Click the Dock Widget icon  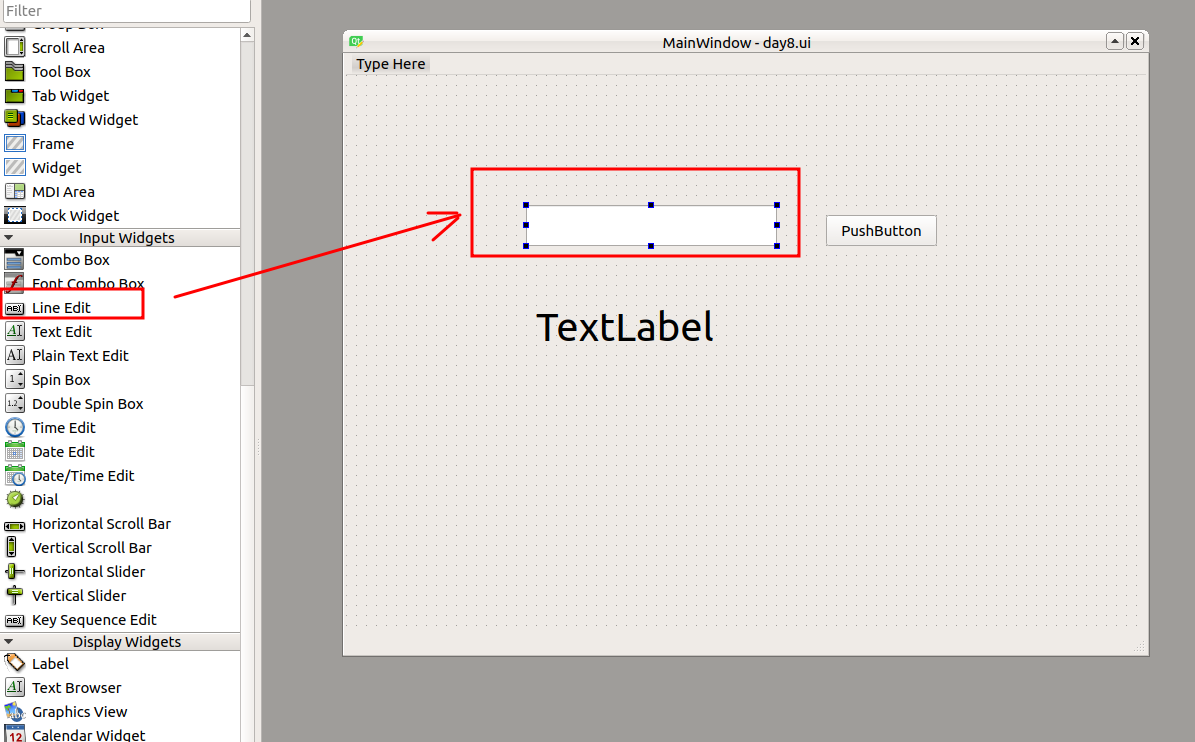pyautogui.click(x=15, y=216)
